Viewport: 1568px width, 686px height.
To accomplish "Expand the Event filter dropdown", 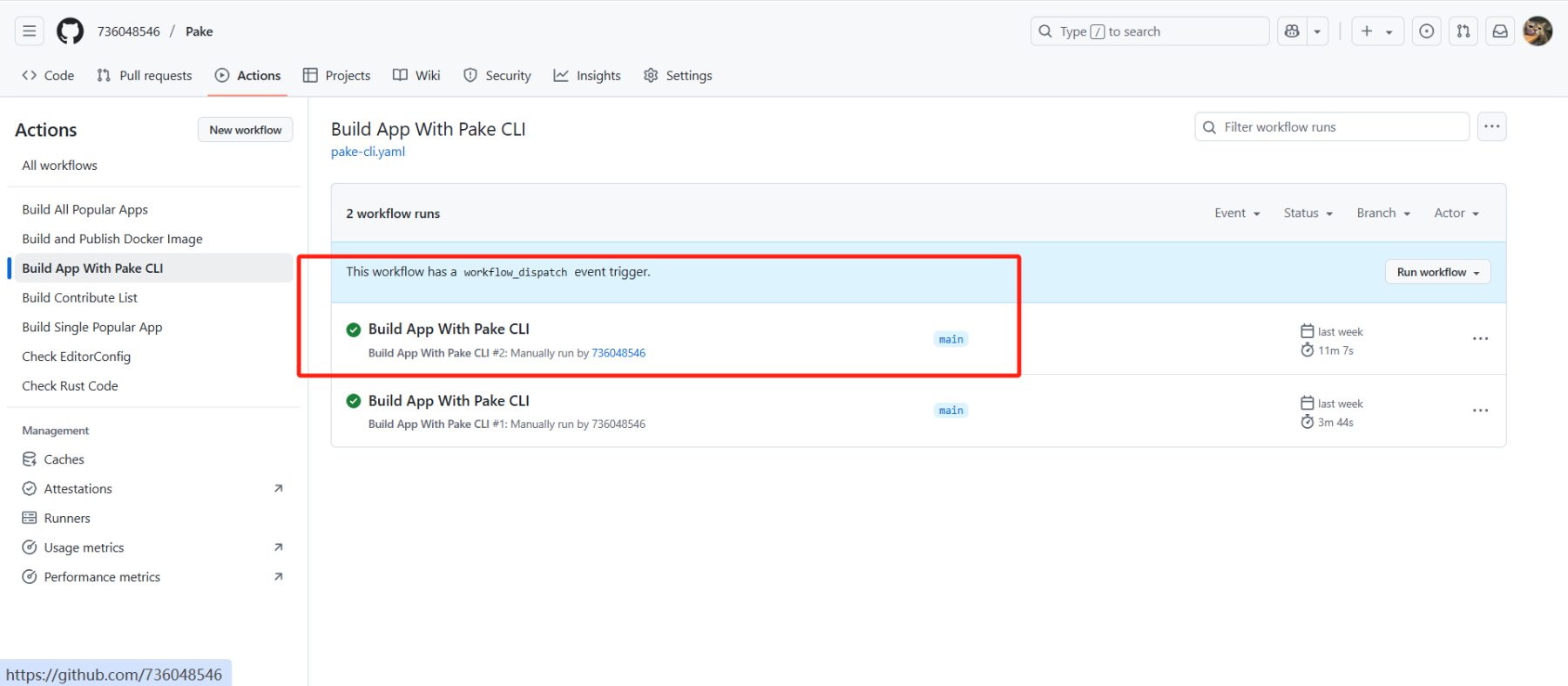I will [1237, 214].
